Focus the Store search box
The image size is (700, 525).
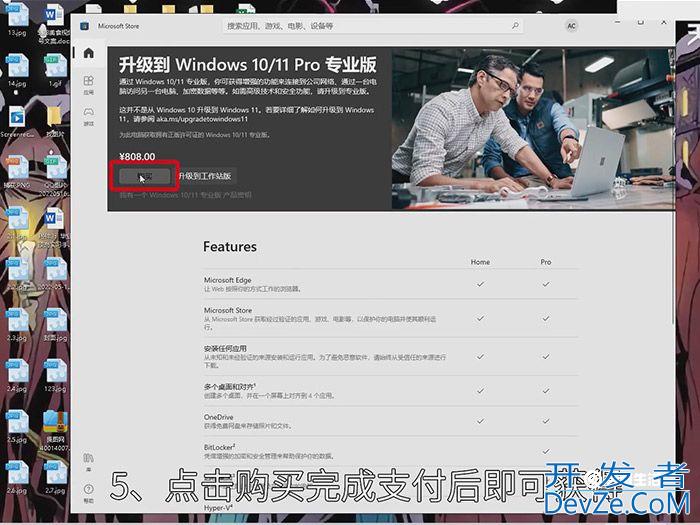[x=373, y=26]
